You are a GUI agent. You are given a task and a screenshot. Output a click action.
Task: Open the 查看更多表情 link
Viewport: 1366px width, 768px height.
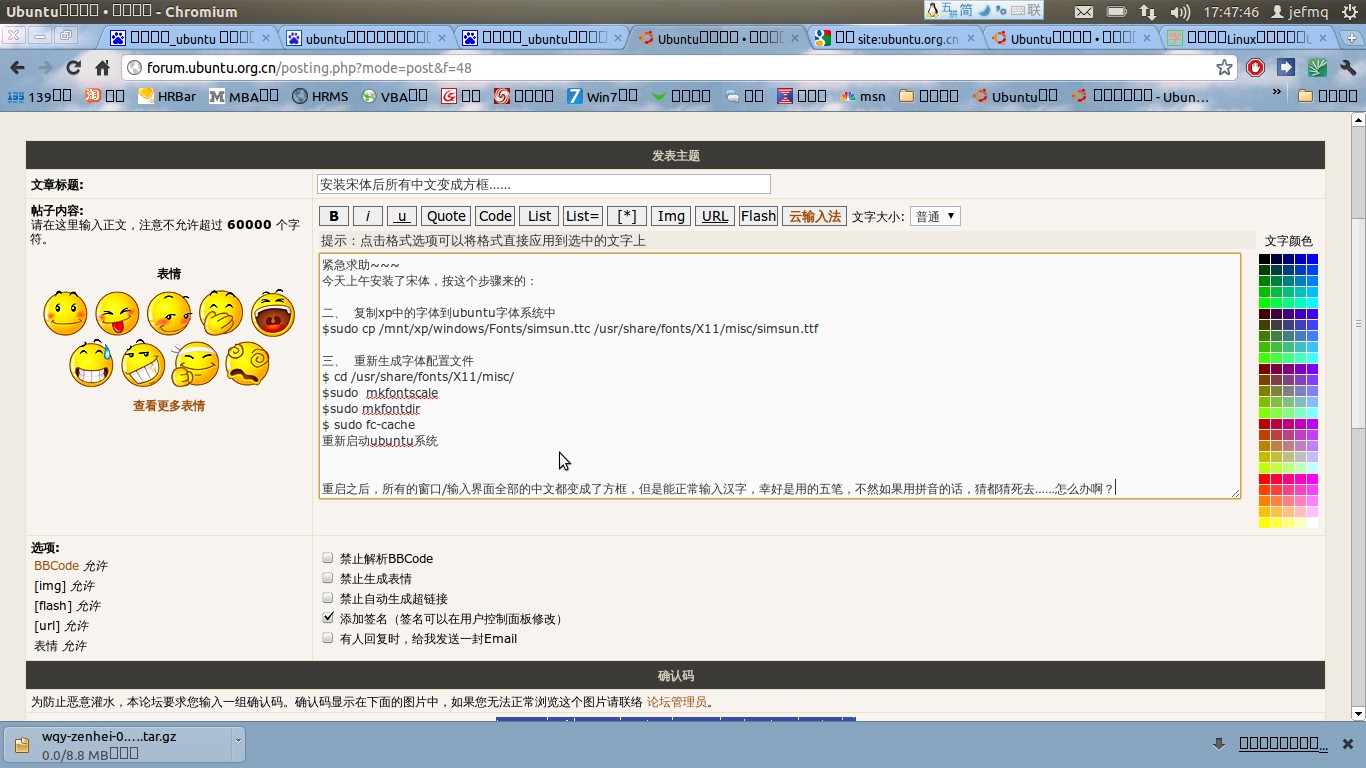coord(169,406)
